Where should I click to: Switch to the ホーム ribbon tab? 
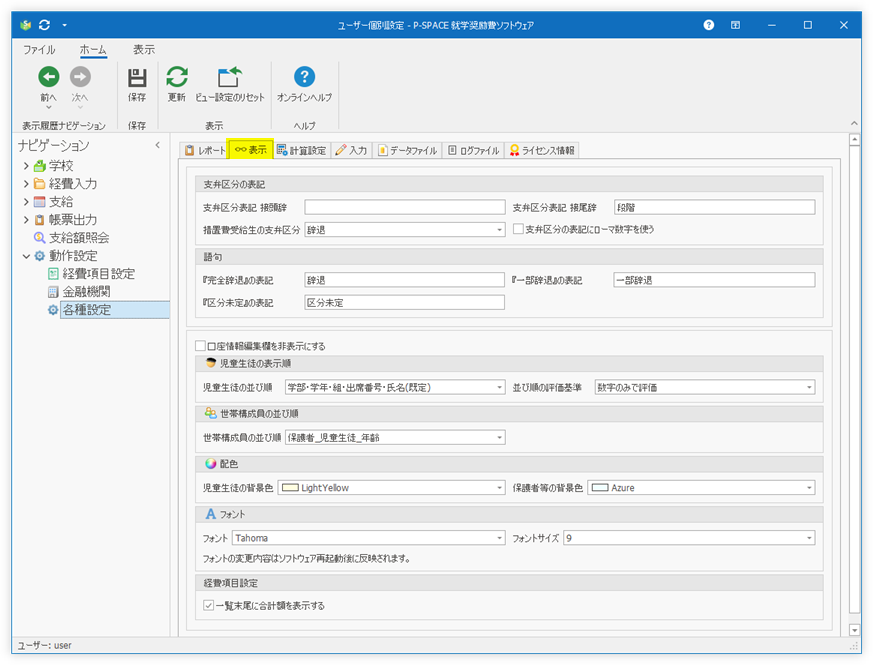tap(93, 50)
